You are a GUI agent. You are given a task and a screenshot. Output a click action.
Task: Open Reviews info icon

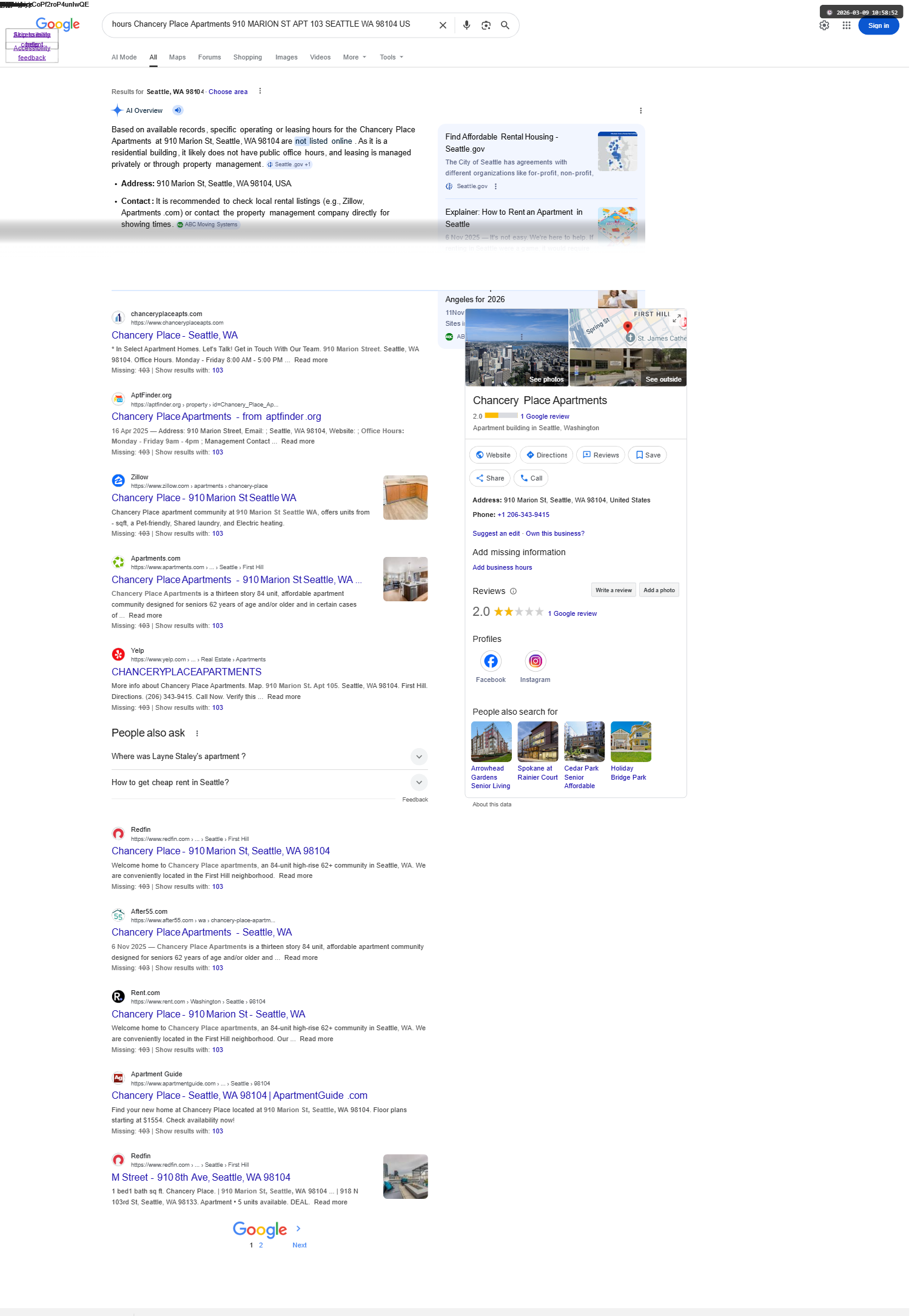pyautogui.click(x=513, y=591)
